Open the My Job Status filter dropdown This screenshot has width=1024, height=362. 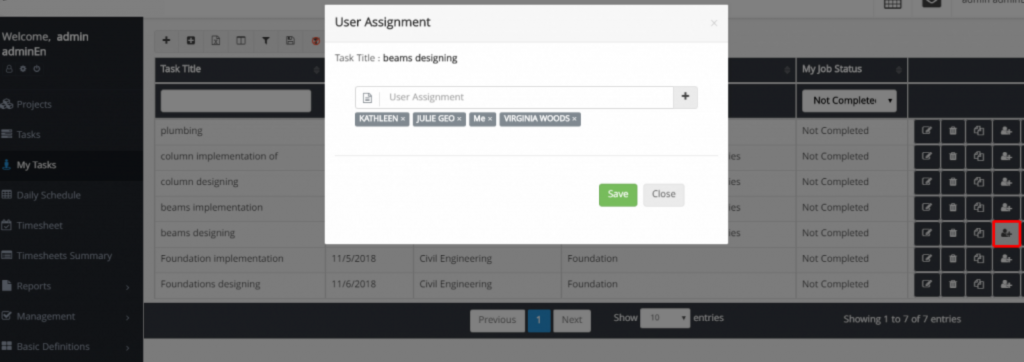click(849, 101)
